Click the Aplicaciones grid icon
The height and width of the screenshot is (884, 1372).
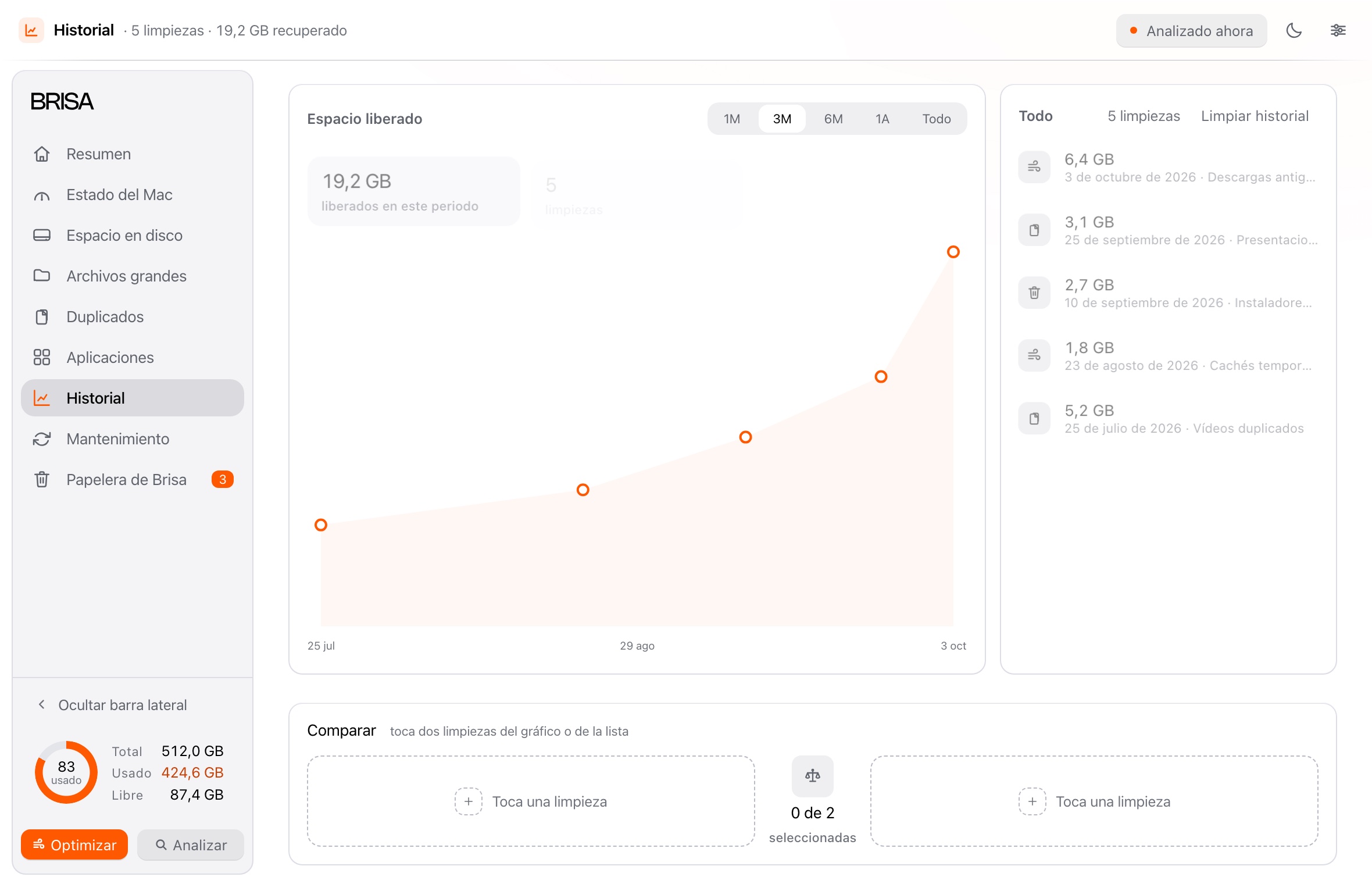[42, 358]
